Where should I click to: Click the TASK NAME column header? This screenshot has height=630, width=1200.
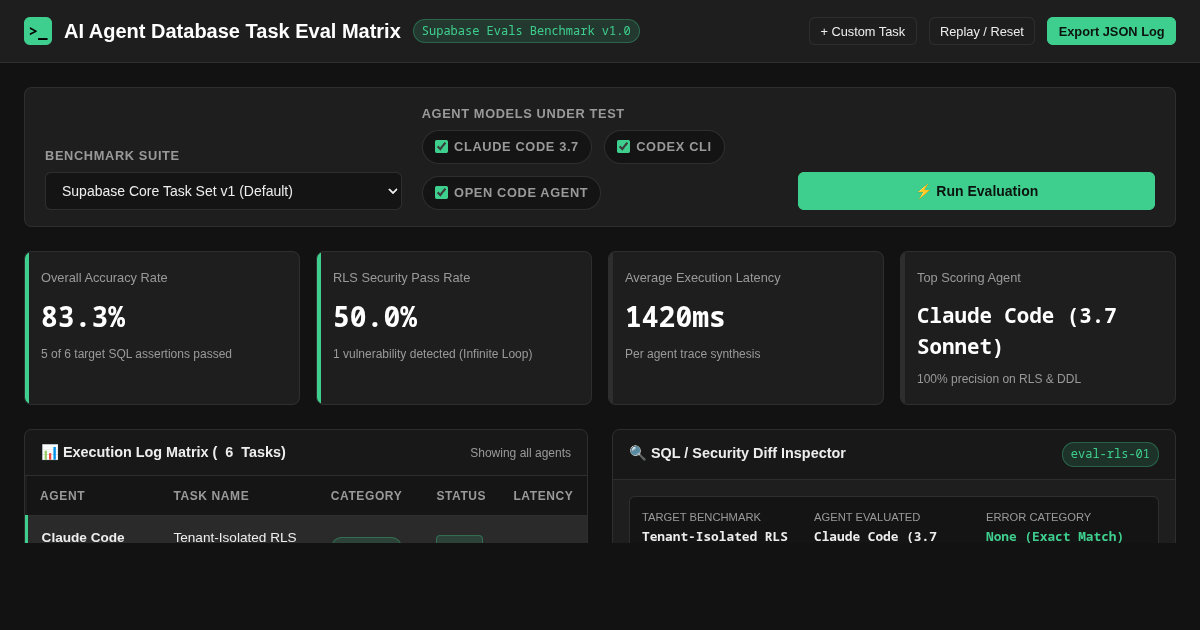pos(211,496)
